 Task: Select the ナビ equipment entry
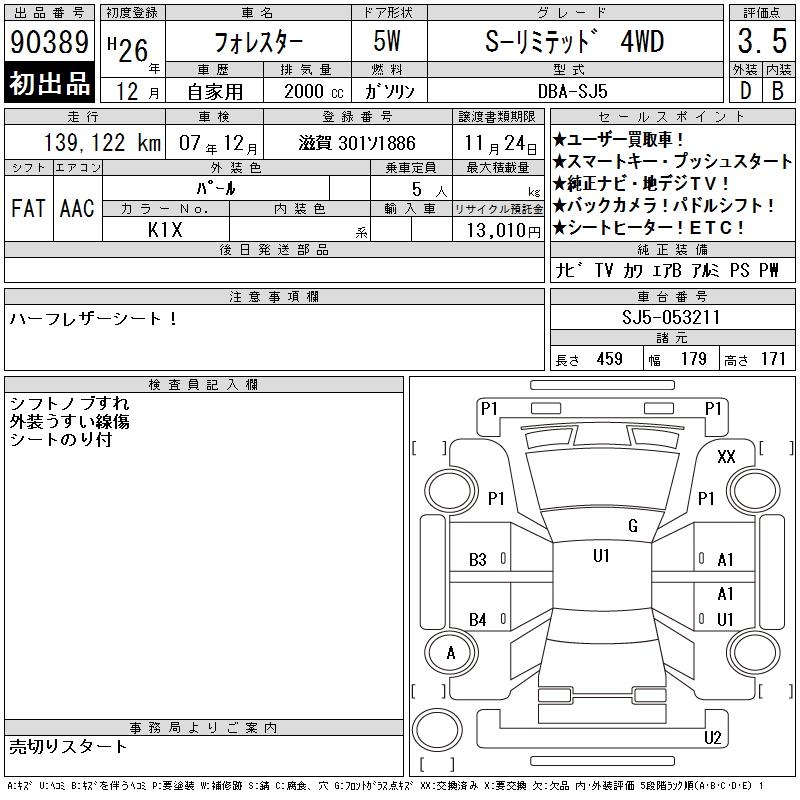(x=568, y=270)
